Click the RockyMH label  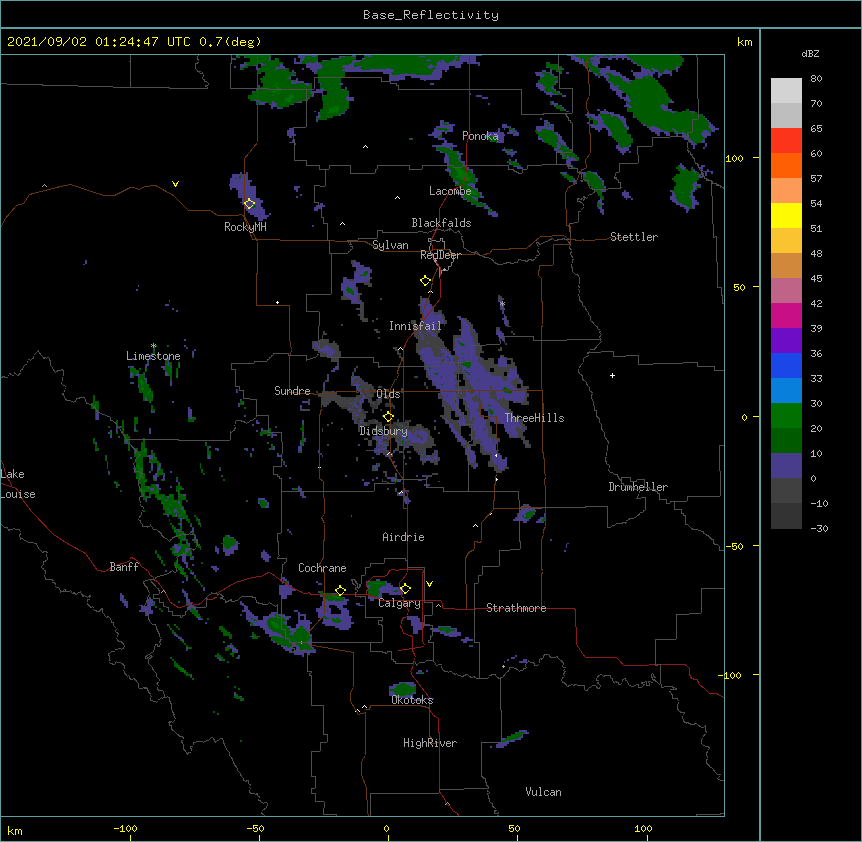point(245,227)
